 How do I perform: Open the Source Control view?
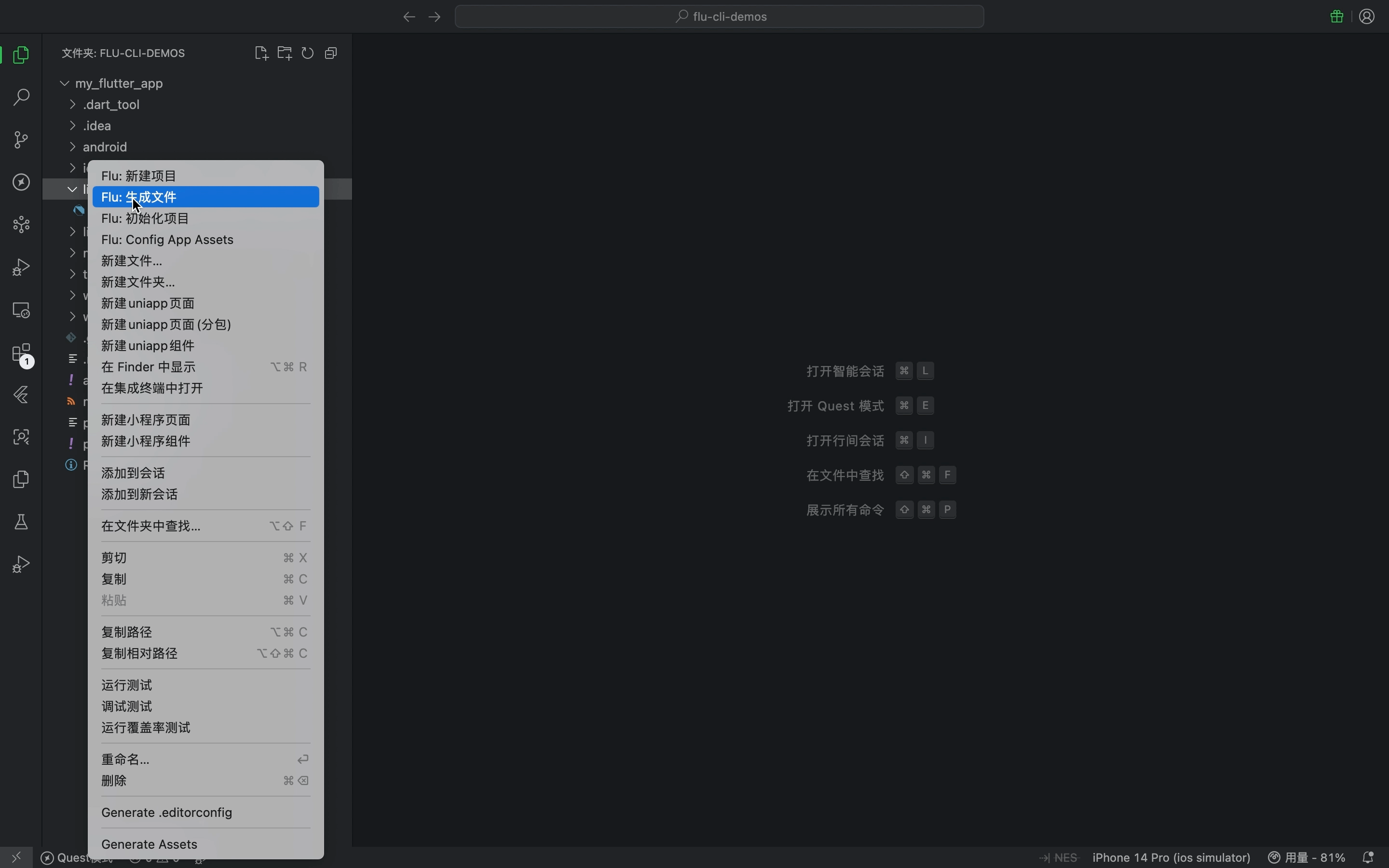21,139
